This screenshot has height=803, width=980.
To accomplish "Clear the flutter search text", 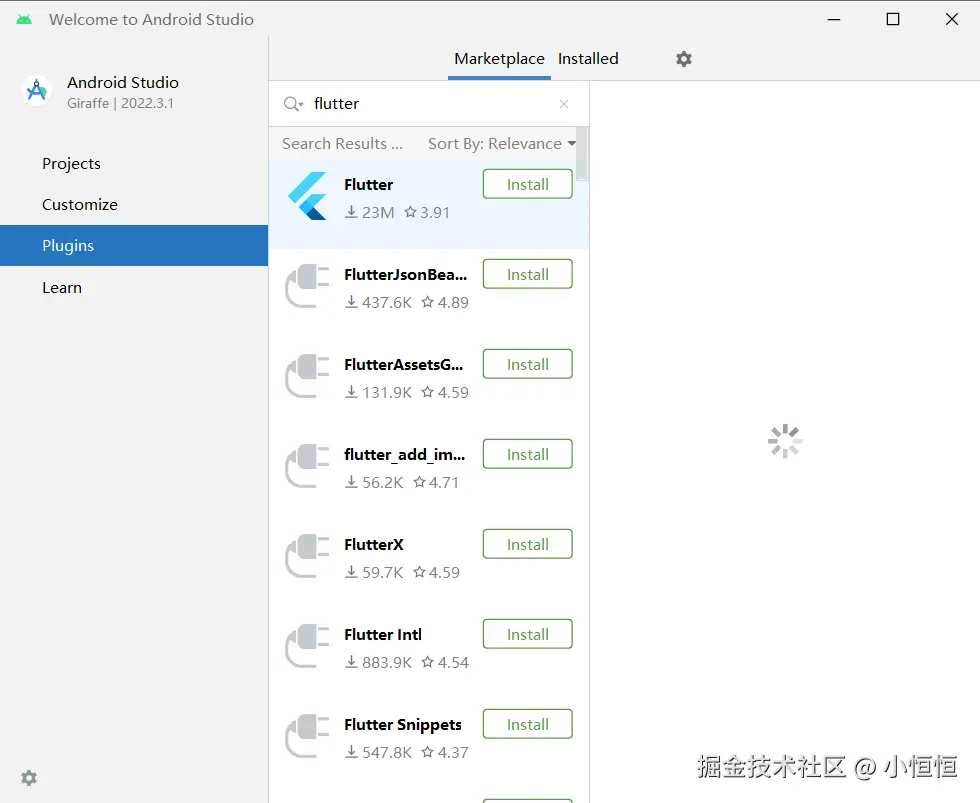I will coord(564,104).
